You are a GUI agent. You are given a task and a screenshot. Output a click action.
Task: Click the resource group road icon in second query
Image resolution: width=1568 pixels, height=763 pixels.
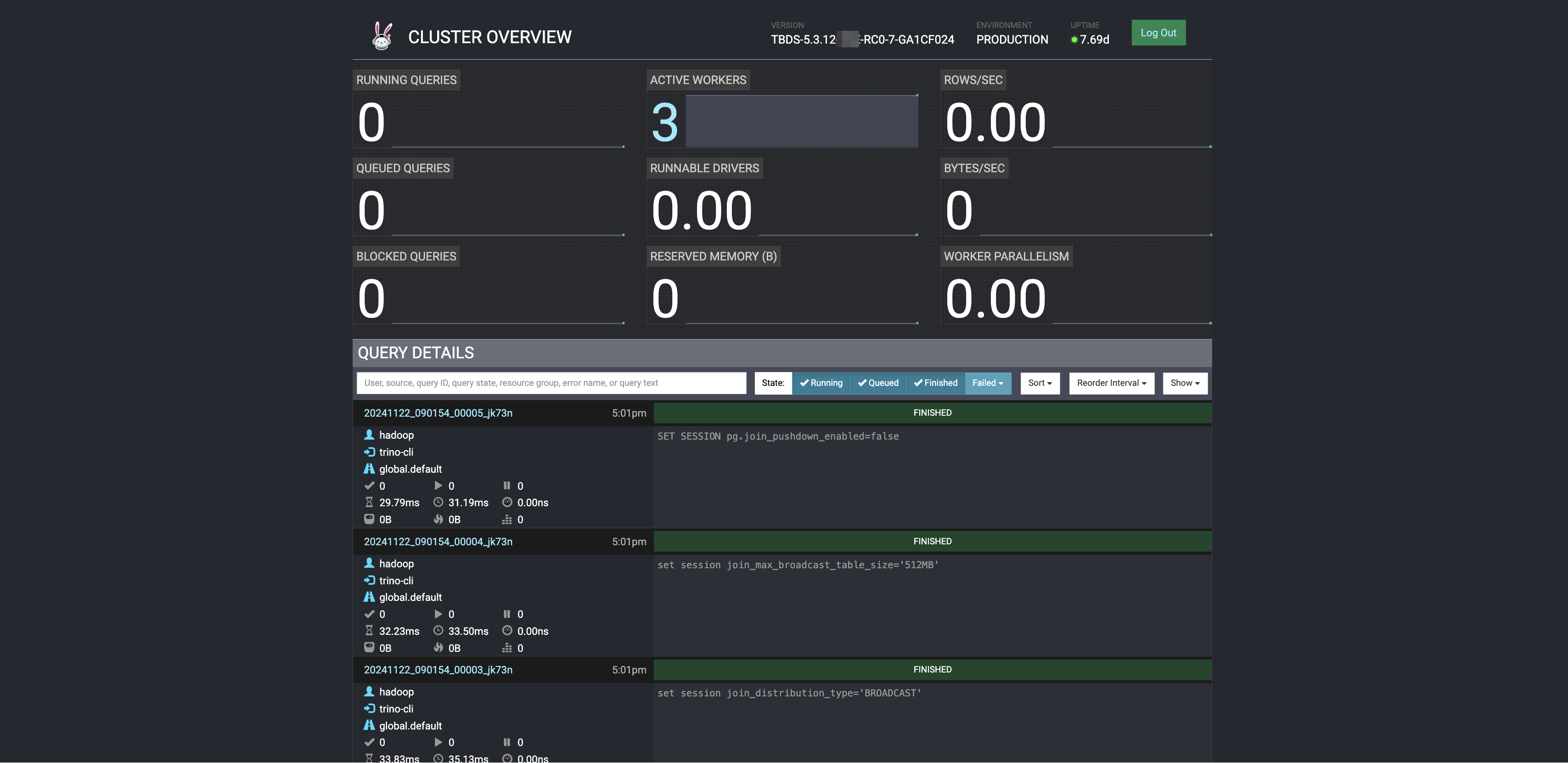[x=369, y=597]
